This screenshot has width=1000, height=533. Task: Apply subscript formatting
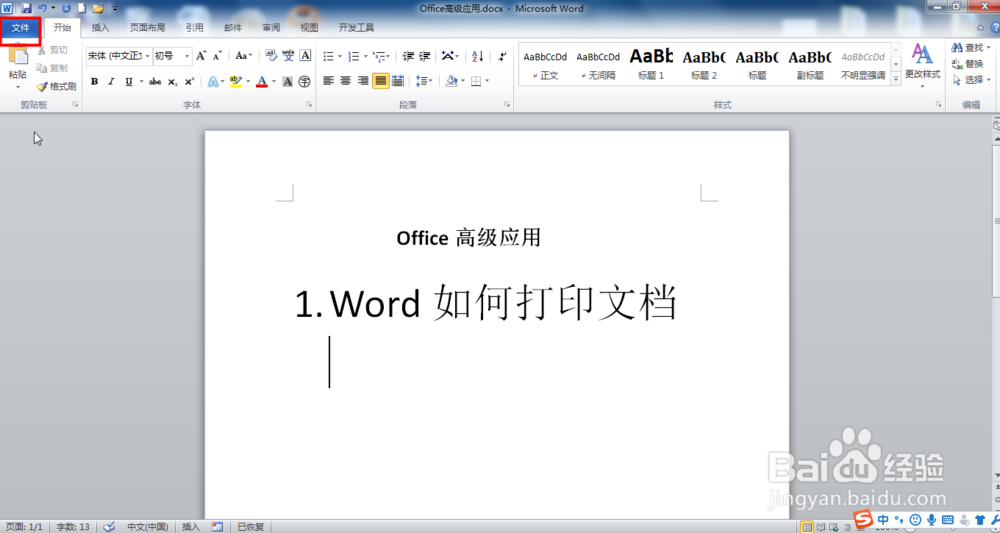click(172, 82)
